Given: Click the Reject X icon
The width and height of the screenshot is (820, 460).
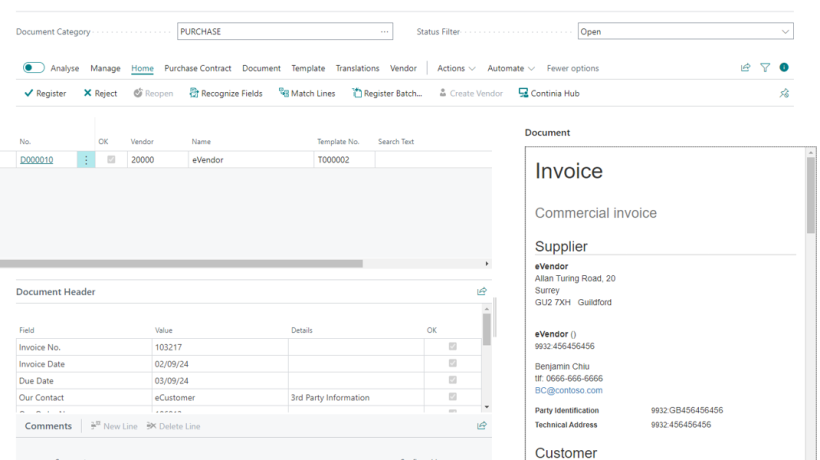Looking at the screenshot, I should click(88, 93).
